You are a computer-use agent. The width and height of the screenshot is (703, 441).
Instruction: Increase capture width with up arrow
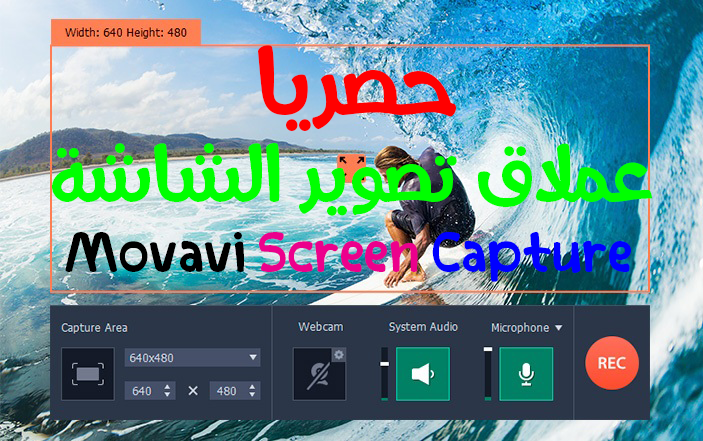tap(167, 387)
